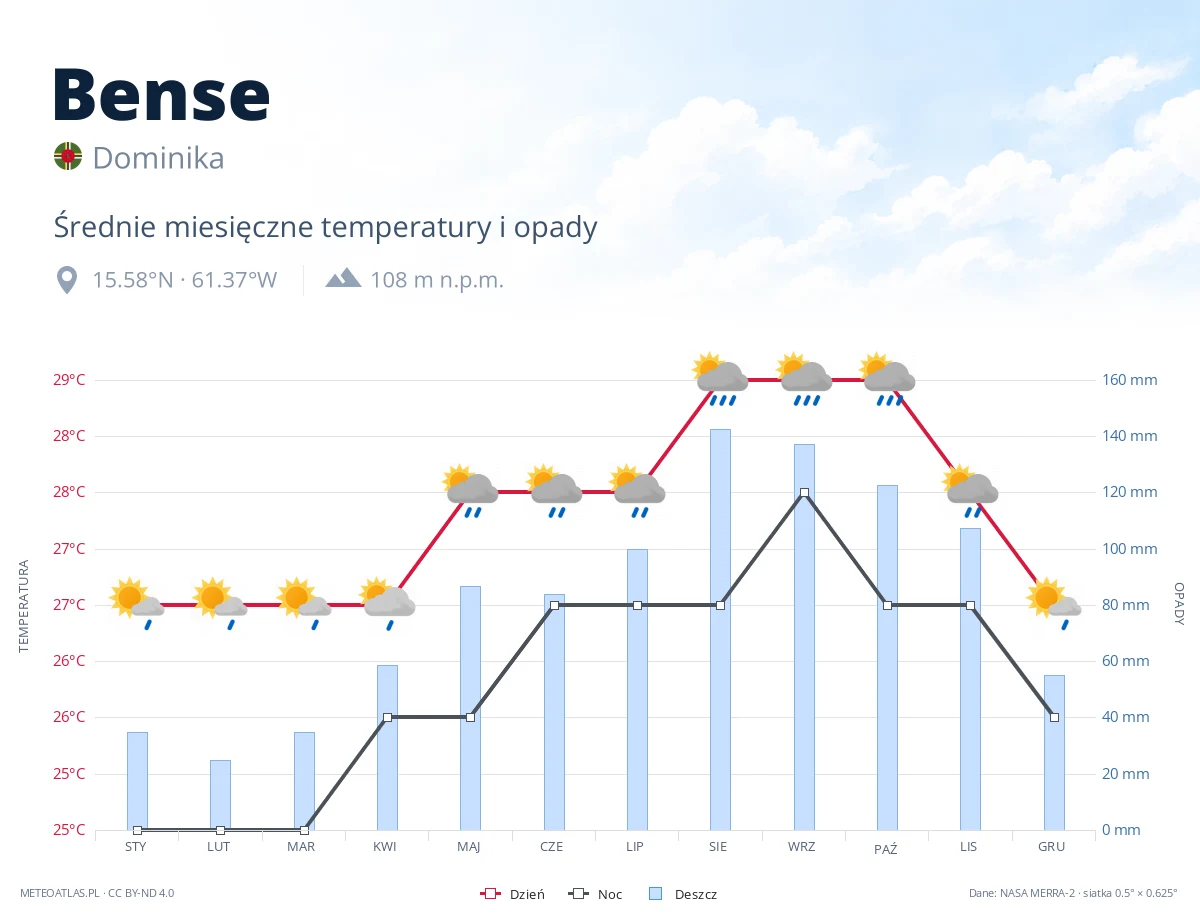Viewport: 1200px width, 920px height.
Task: Click the May rain-cloud weather icon
Action: point(471,491)
